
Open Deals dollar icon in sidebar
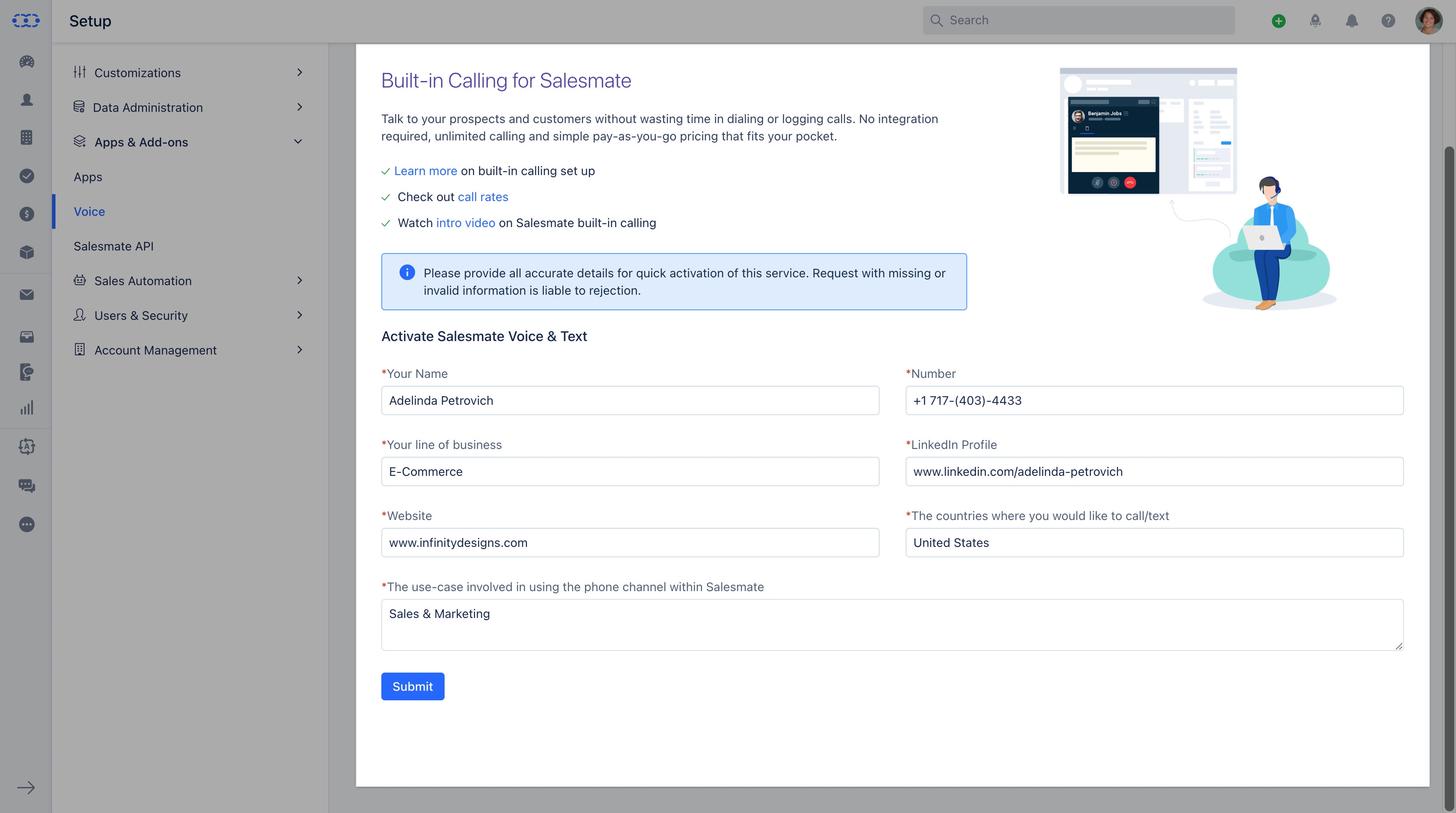26,214
